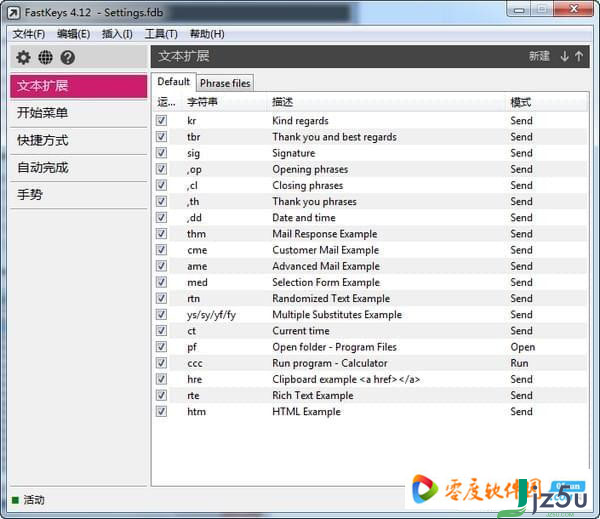Toggle checkbox for ccc Calculator entry
This screenshot has width=600, height=519.
[x=161, y=363]
